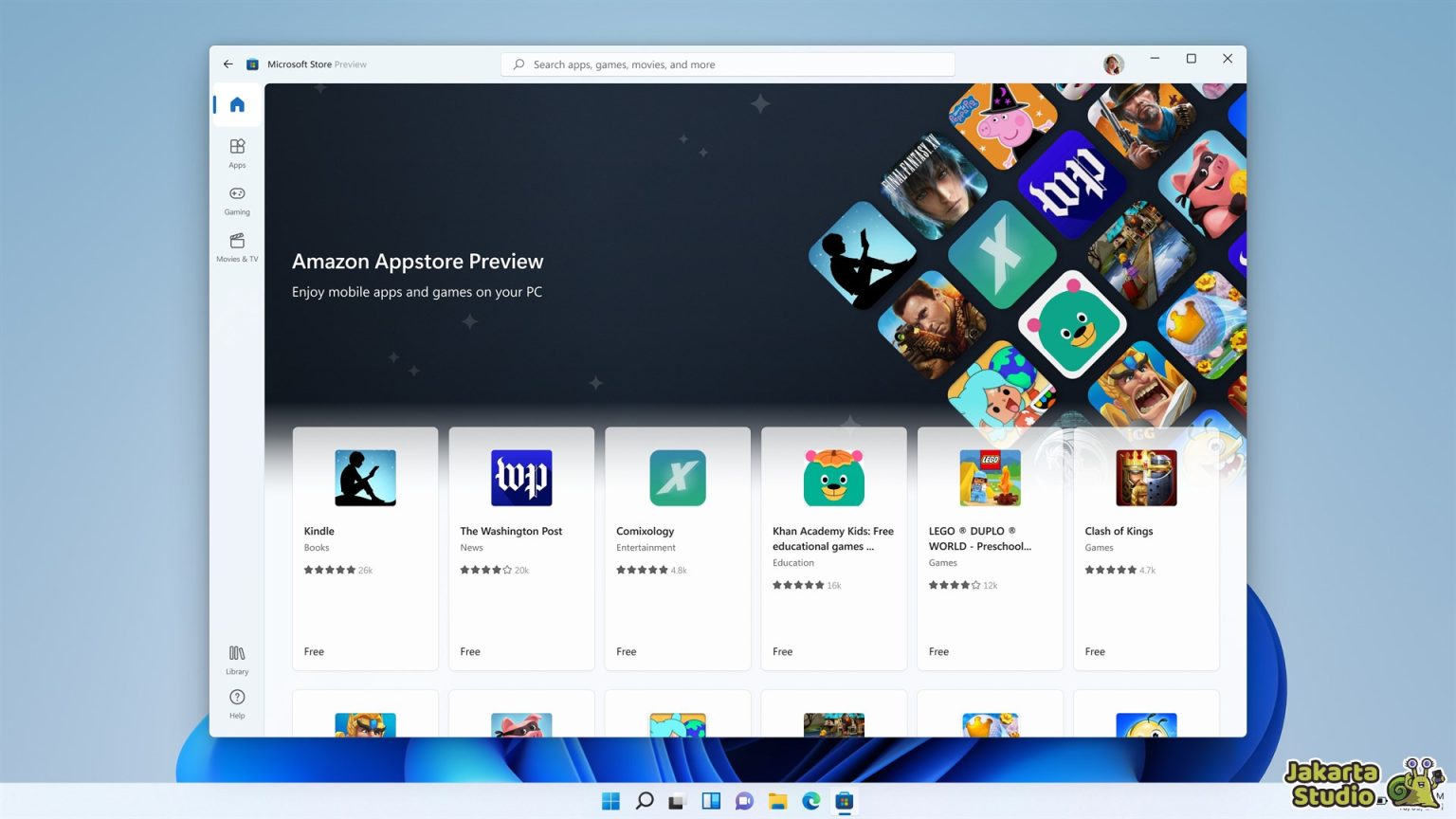The height and width of the screenshot is (819, 1456).
Task: Open LEGO DUPLO WORLD app card
Action: coord(991,549)
